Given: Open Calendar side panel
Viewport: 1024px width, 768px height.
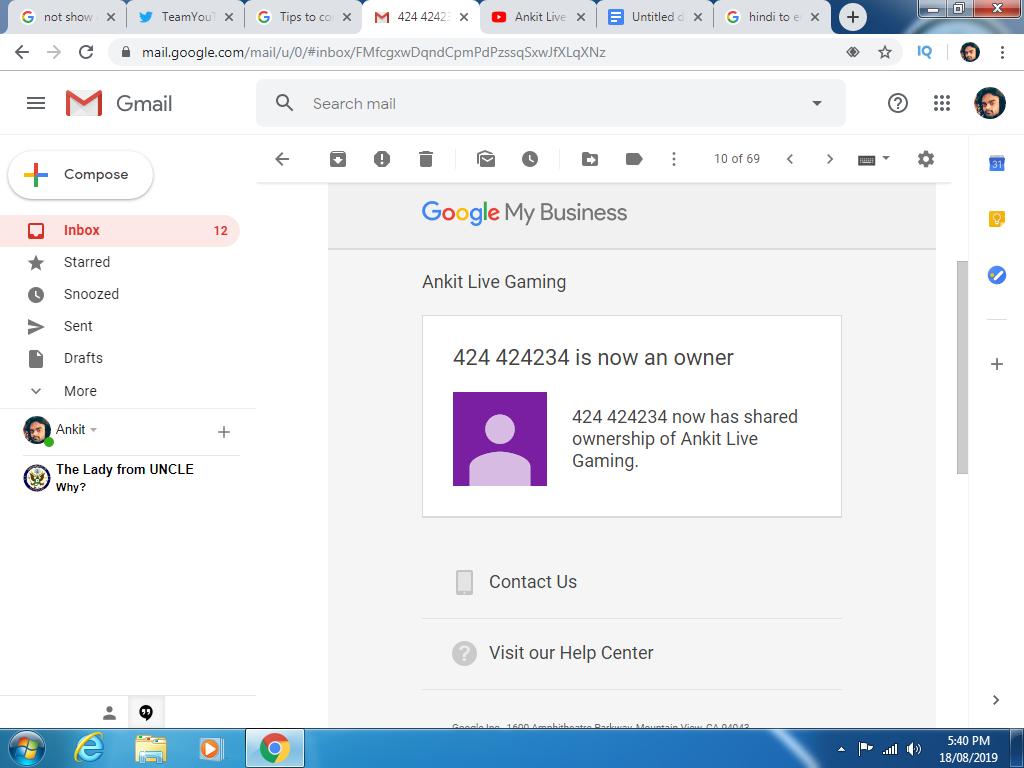Looking at the screenshot, I should pyautogui.click(x=997, y=163).
